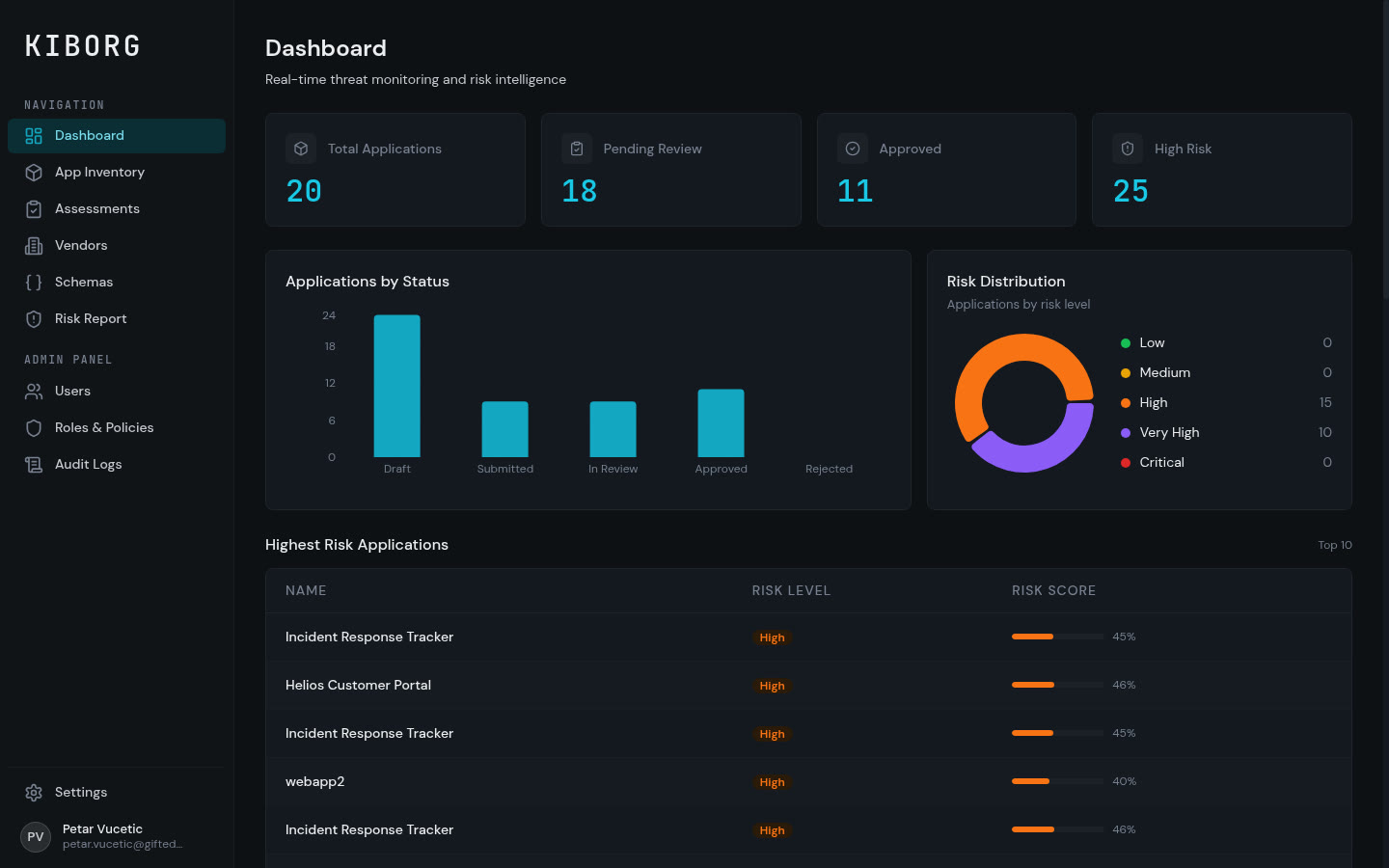
Task: Click the High Risk shield icon
Action: [1128, 149]
